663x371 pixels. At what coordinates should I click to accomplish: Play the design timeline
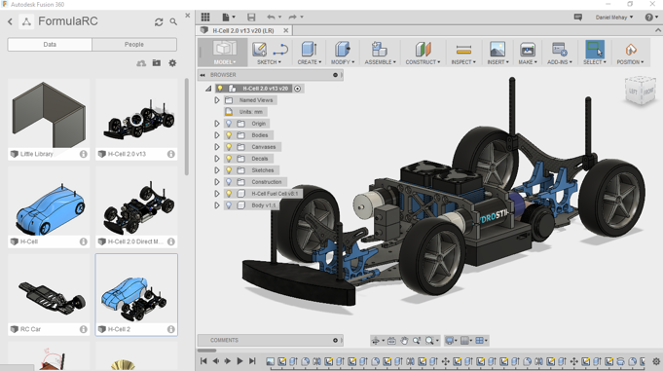[240, 361]
